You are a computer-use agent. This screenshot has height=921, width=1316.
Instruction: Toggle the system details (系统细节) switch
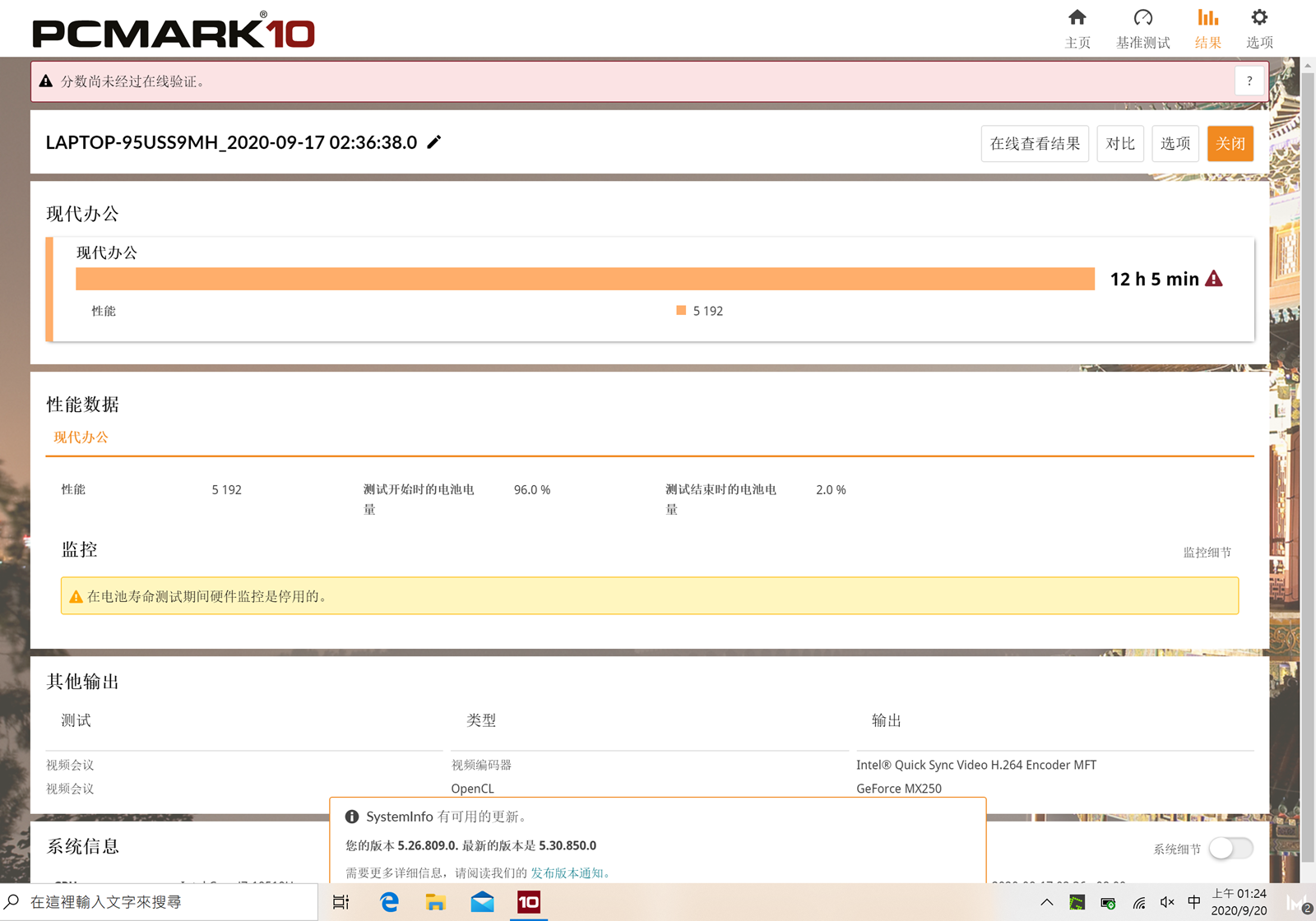[x=1230, y=848]
